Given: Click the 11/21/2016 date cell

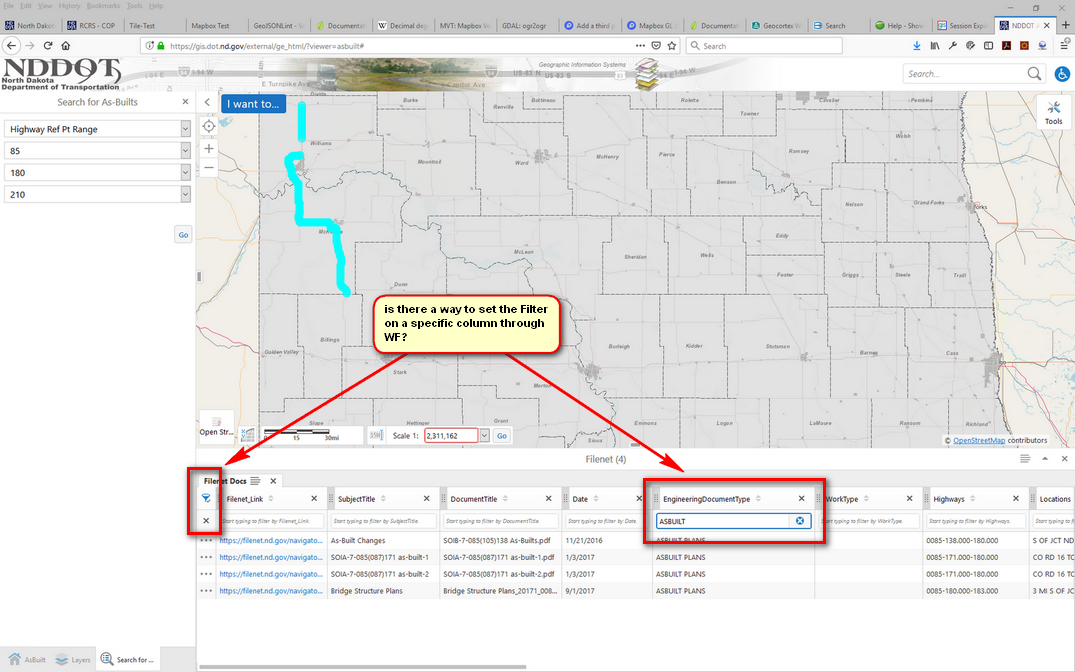Looking at the screenshot, I should 584,540.
